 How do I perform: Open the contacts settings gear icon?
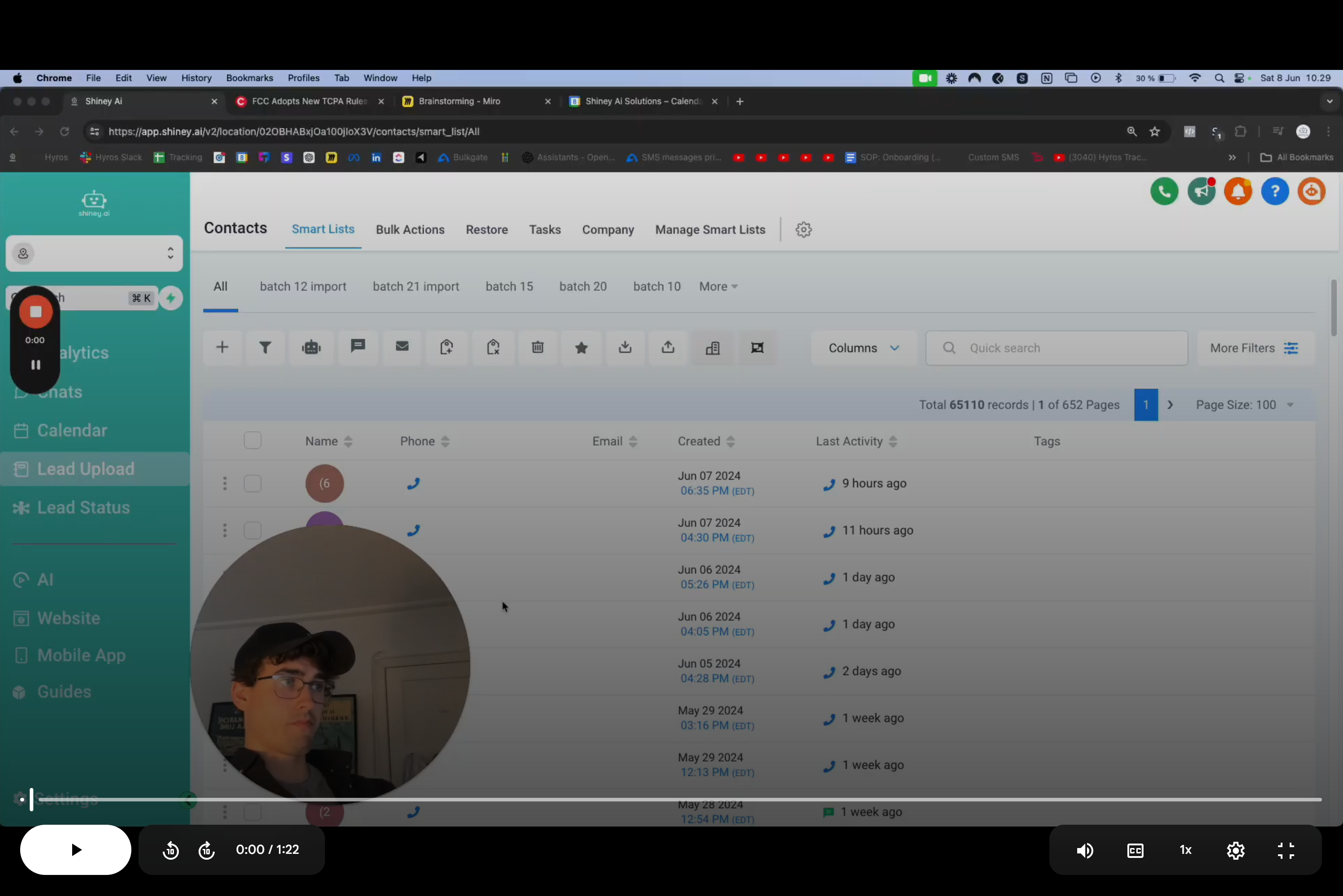[804, 229]
